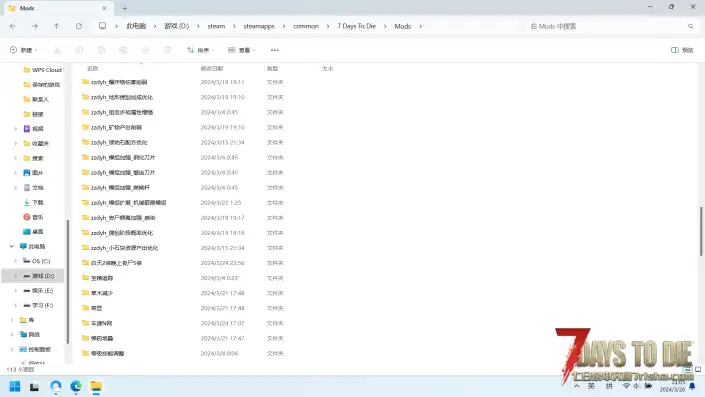Click the Copy icon in toolbar
The image size is (705, 397).
tap(79, 50)
